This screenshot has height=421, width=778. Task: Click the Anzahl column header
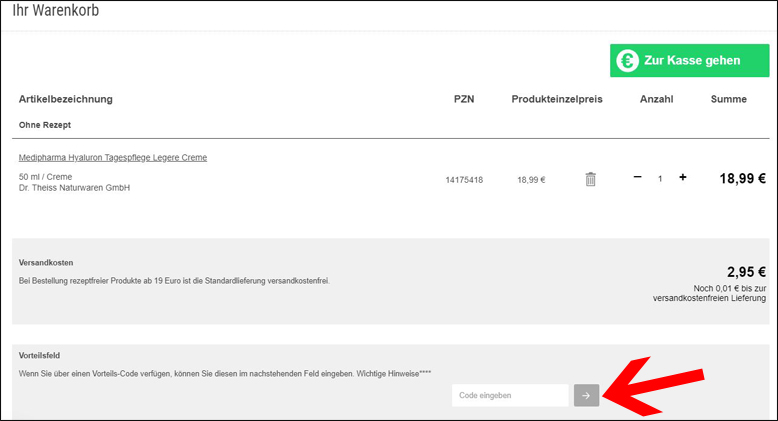point(656,99)
